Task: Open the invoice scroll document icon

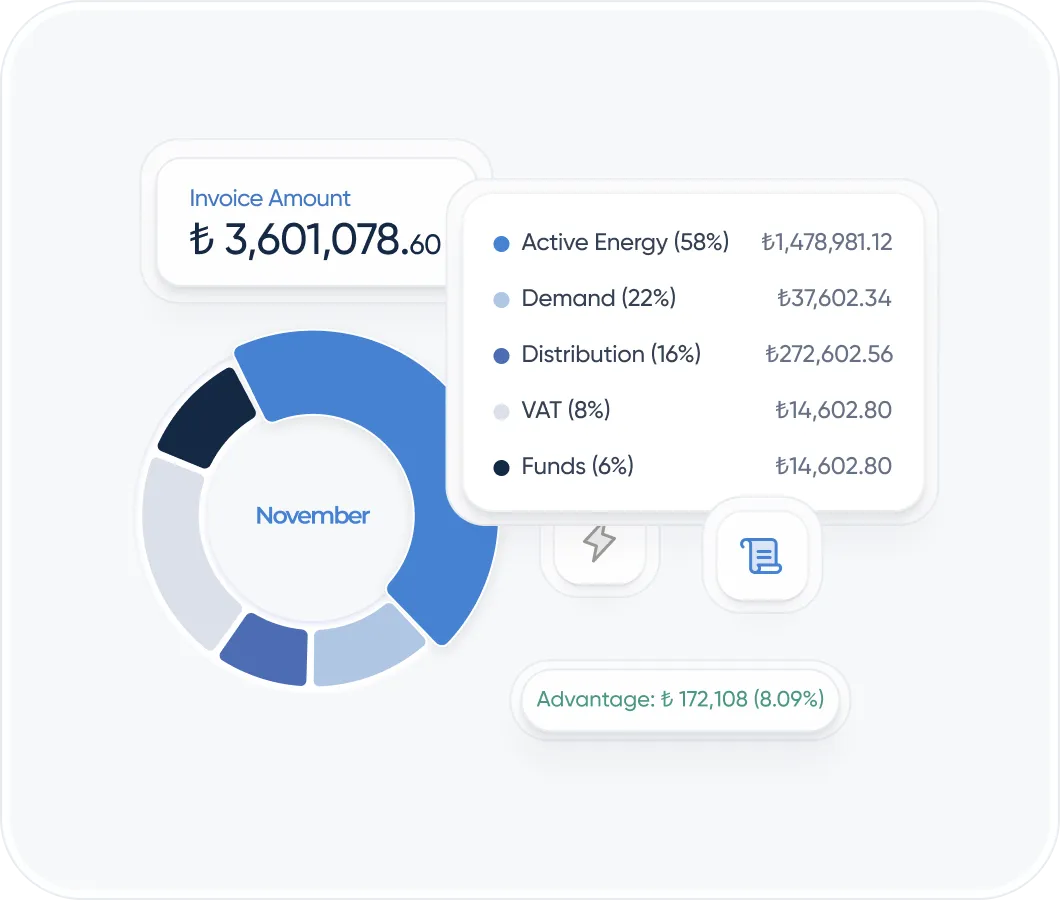Action: tap(762, 556)
